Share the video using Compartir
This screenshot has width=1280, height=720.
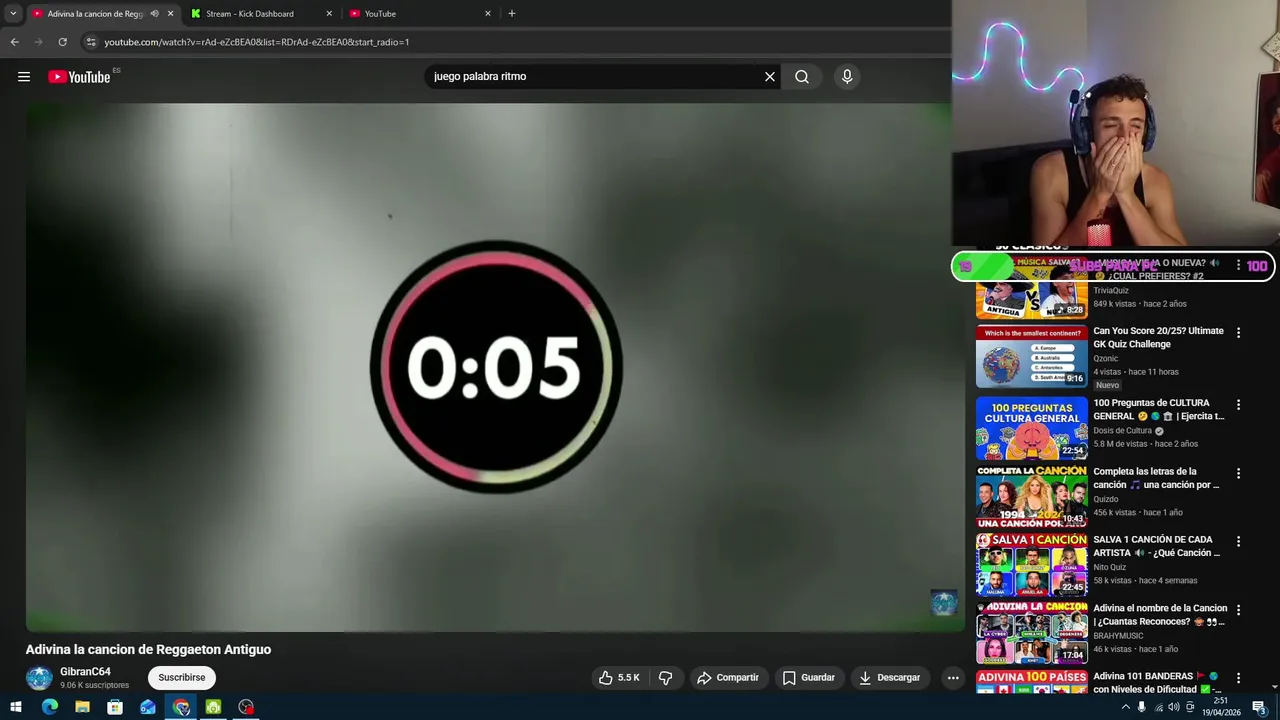pos(728,678)
